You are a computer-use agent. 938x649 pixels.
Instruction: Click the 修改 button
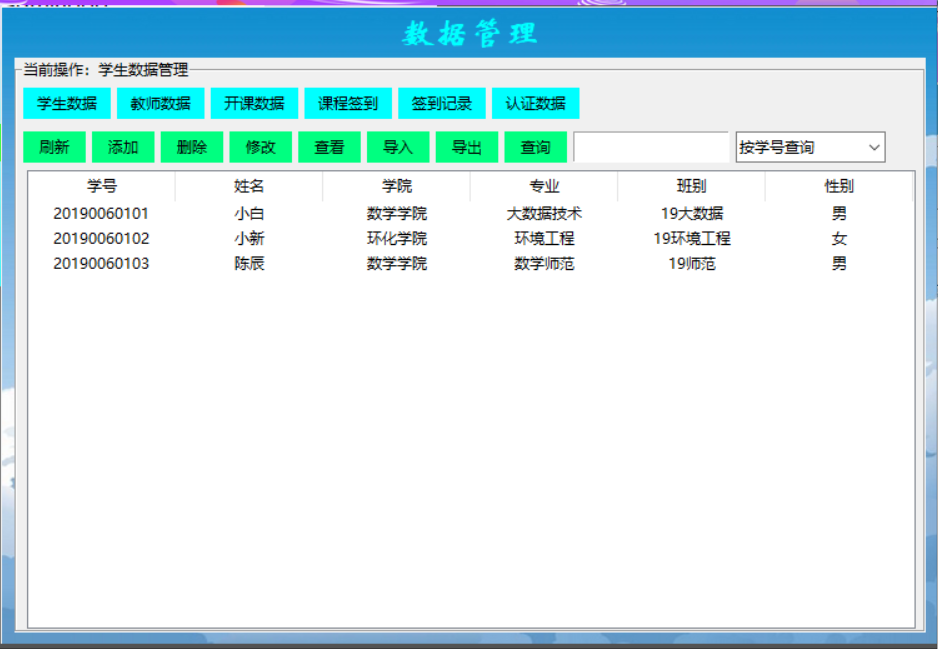point(261,147)
